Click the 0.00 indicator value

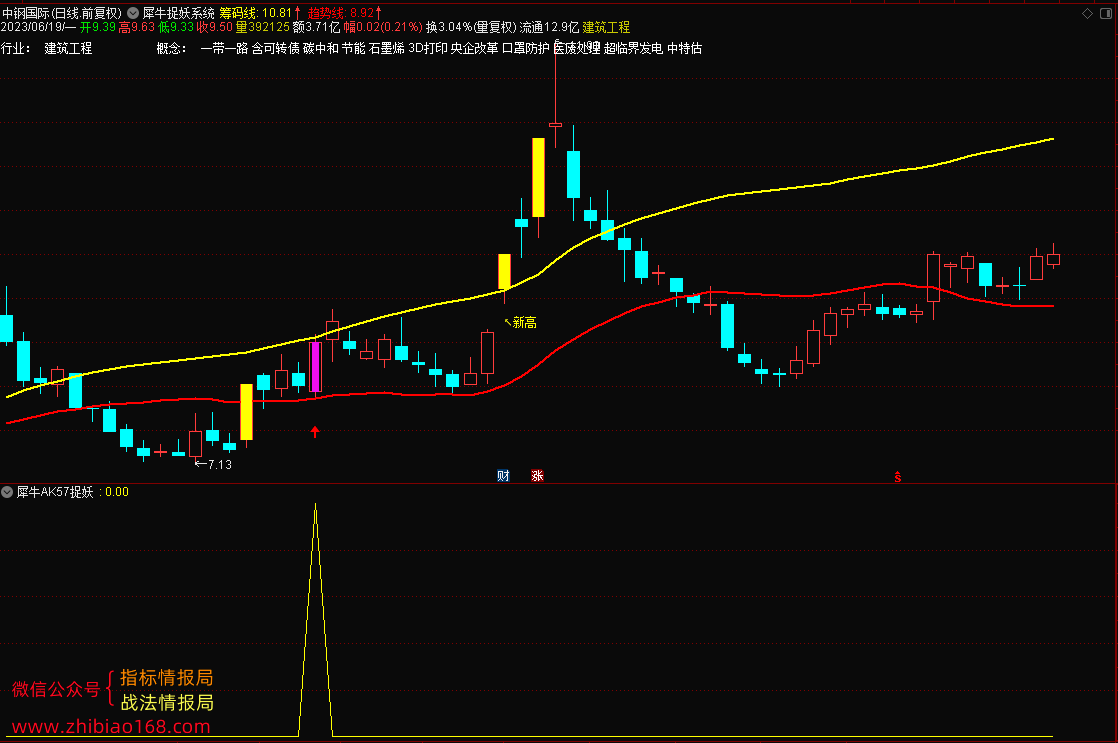[x=117, y=492]
